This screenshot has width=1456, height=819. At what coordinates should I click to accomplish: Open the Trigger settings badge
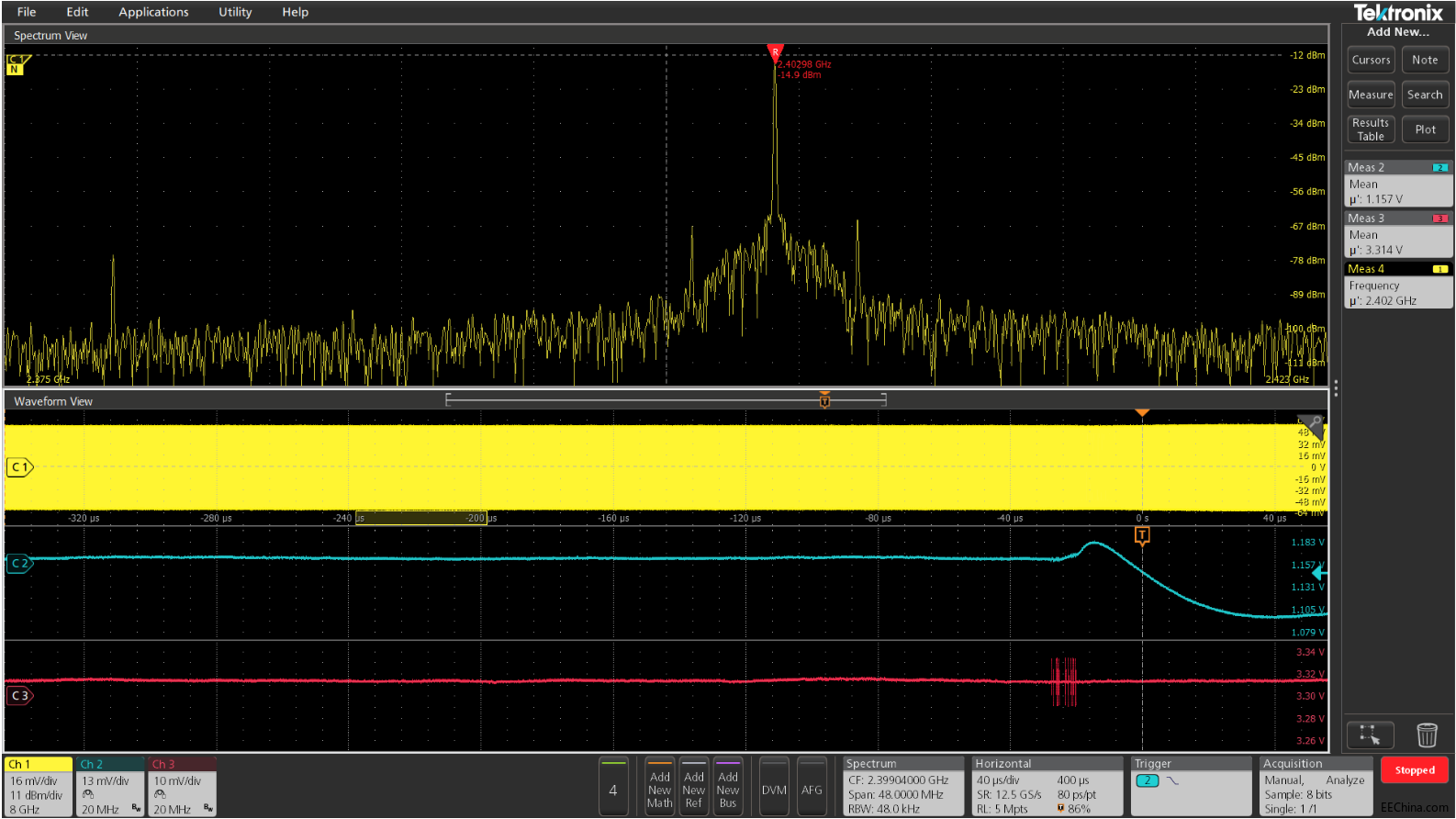click(1192, 787)
